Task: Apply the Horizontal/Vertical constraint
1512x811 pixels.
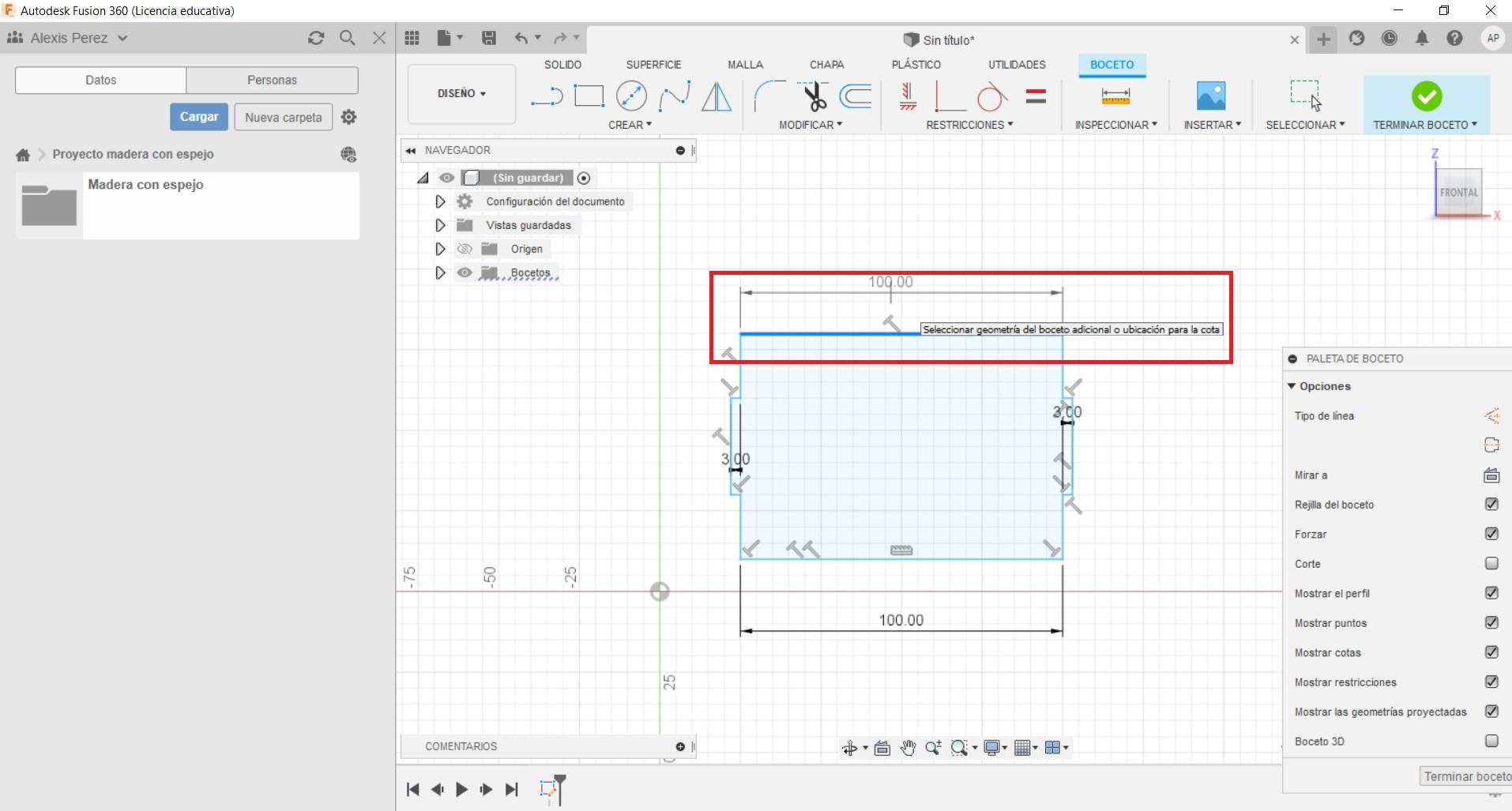Action: point(908,96)
